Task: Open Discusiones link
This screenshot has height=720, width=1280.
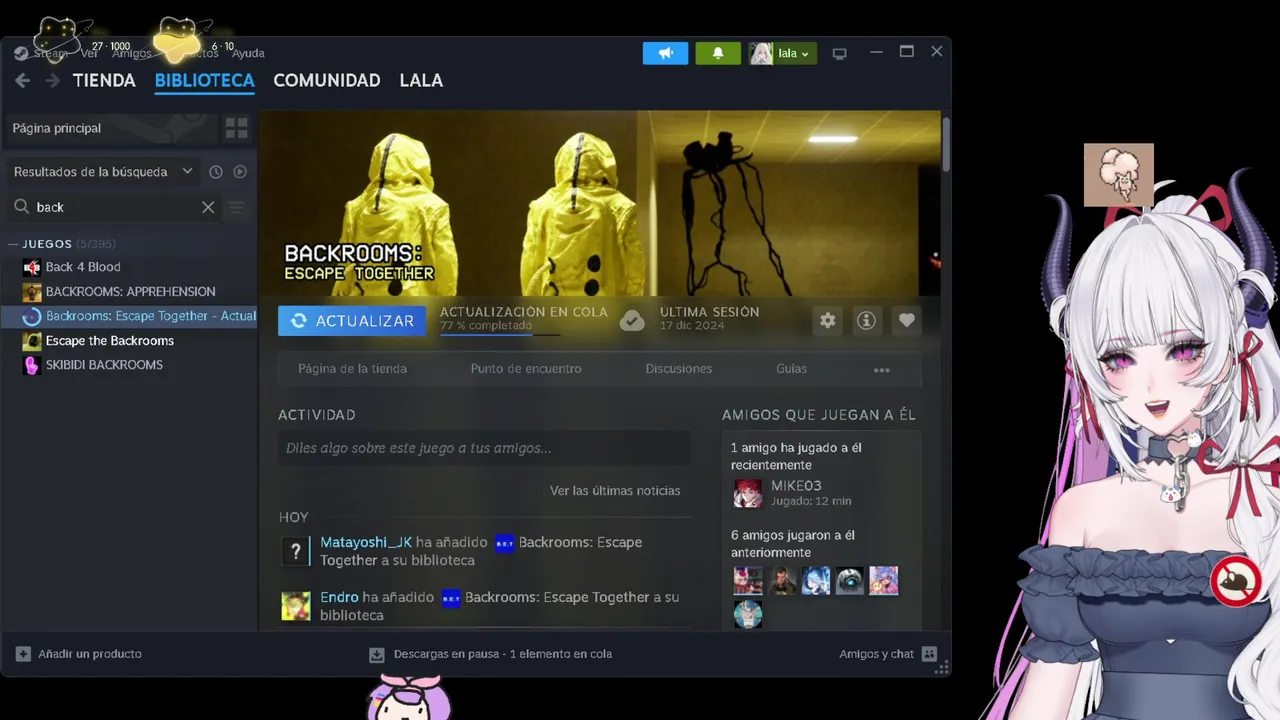Action: [x=679, y=369]
